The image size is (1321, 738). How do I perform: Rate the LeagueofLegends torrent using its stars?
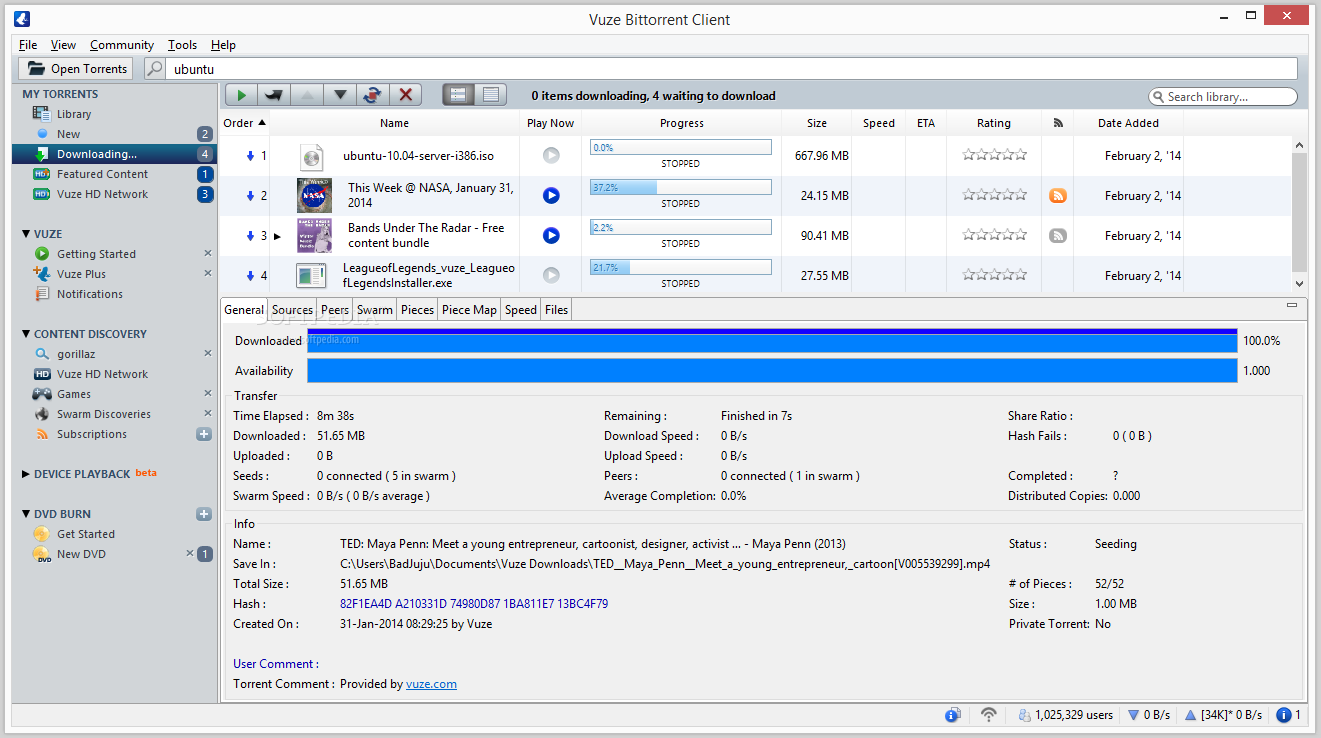(x=994, y=274)
